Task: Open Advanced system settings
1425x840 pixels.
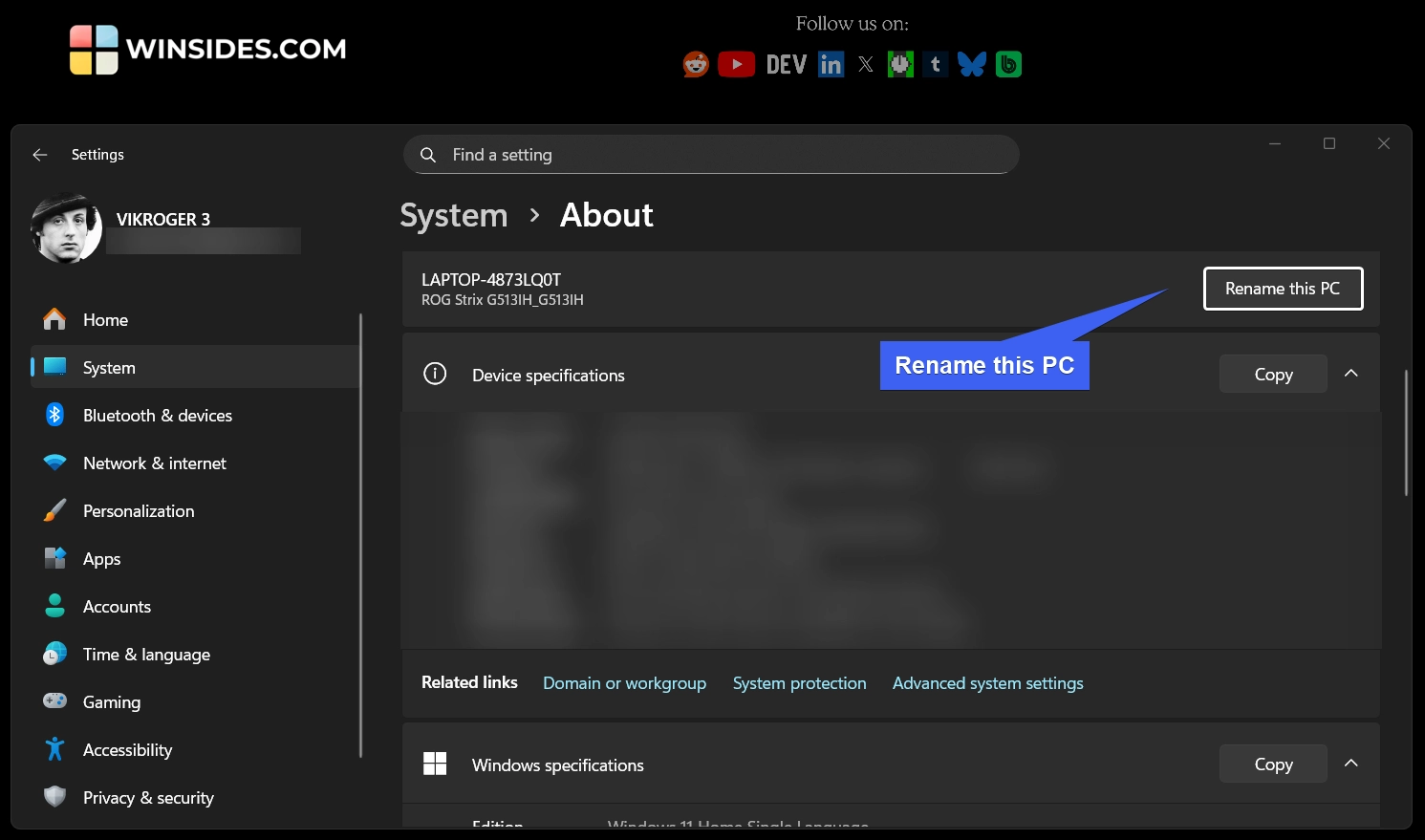Action: point(987,682)
